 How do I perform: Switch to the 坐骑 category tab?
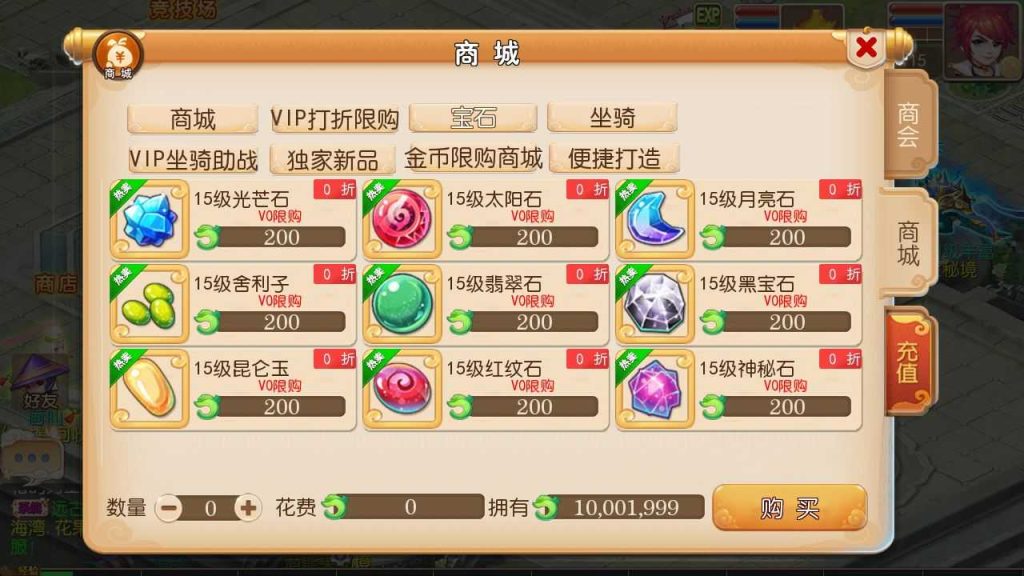[x=612, y=118]
